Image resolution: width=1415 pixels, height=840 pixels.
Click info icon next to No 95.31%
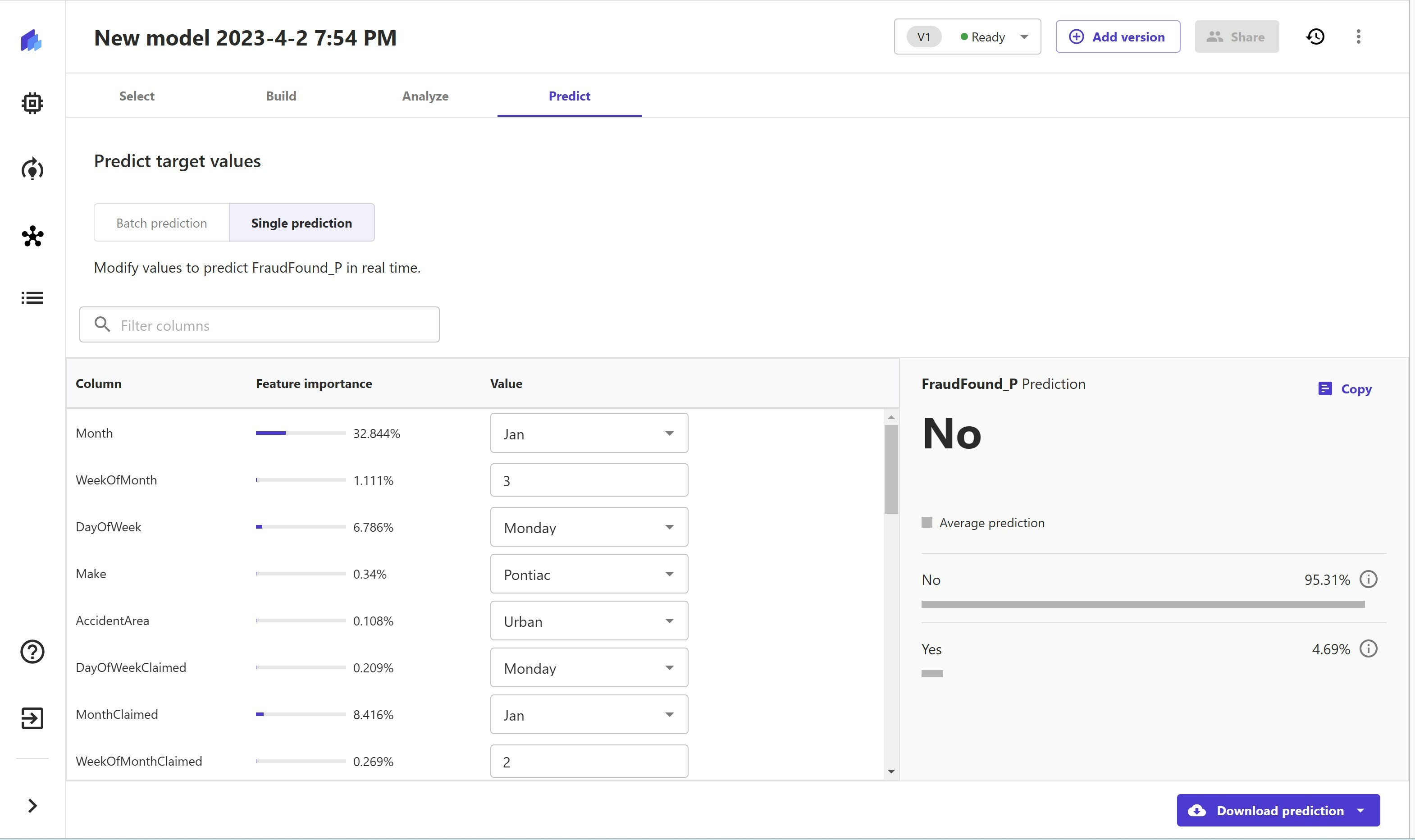coord(1368,579)
